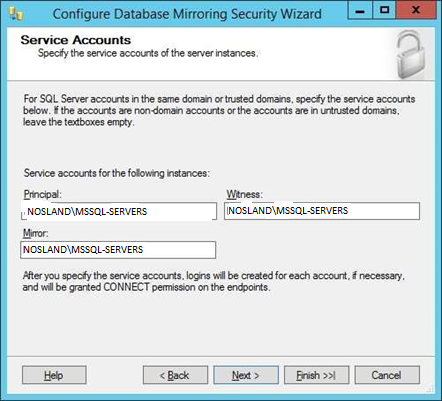
Task: Go to the previous page with Back
Action: [x=175, y=375]
